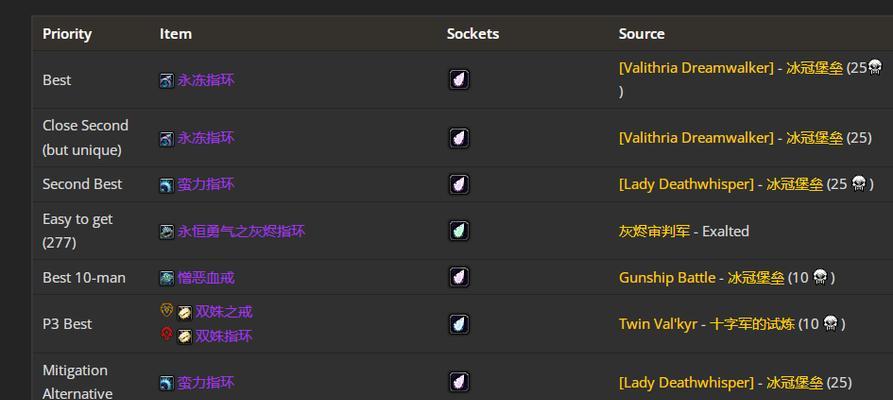Open the 憎恶血戒 item link

[206, 278]
